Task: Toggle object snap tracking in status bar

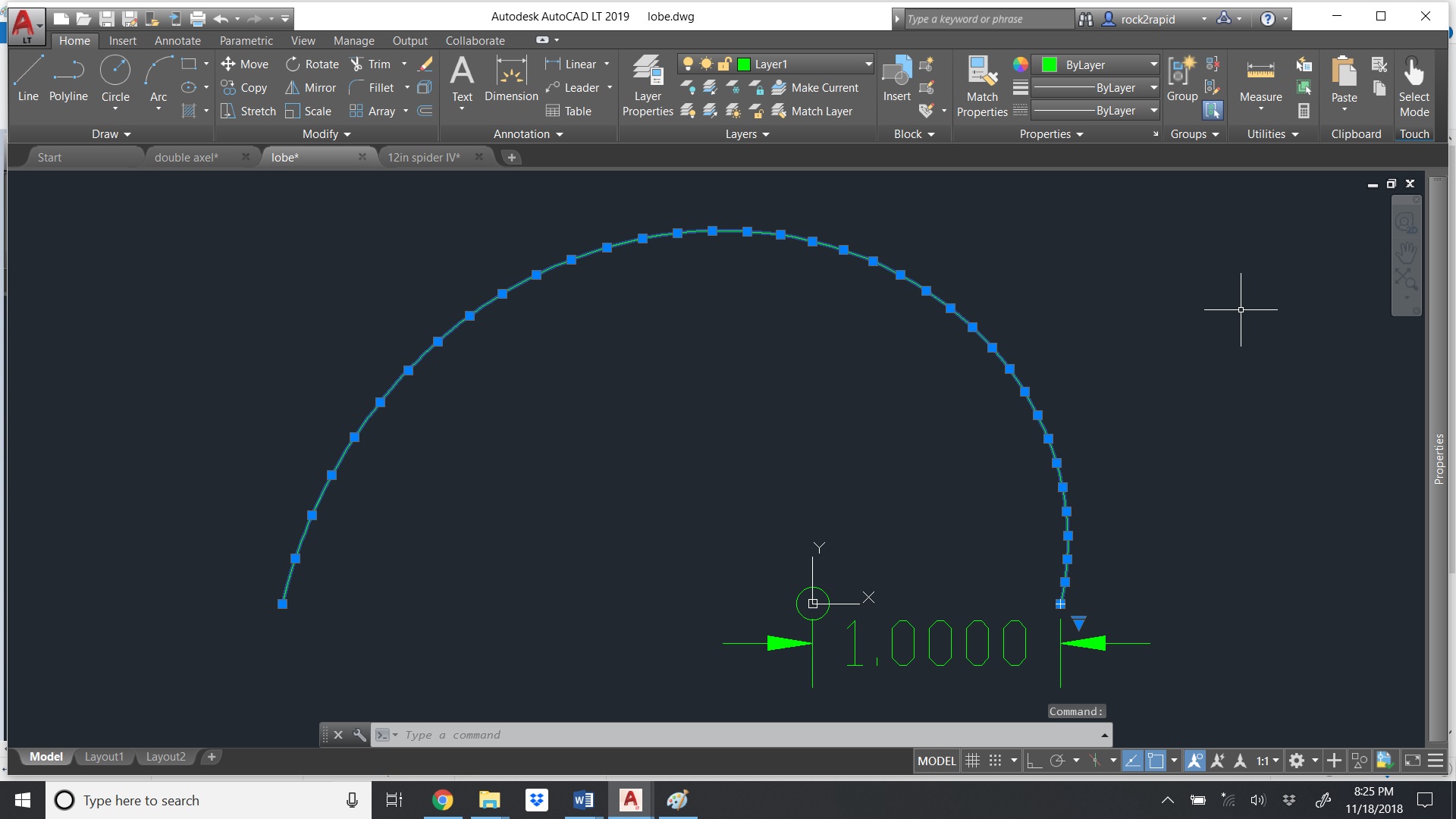Action: pyautogui.click(x=1132, y=761)
